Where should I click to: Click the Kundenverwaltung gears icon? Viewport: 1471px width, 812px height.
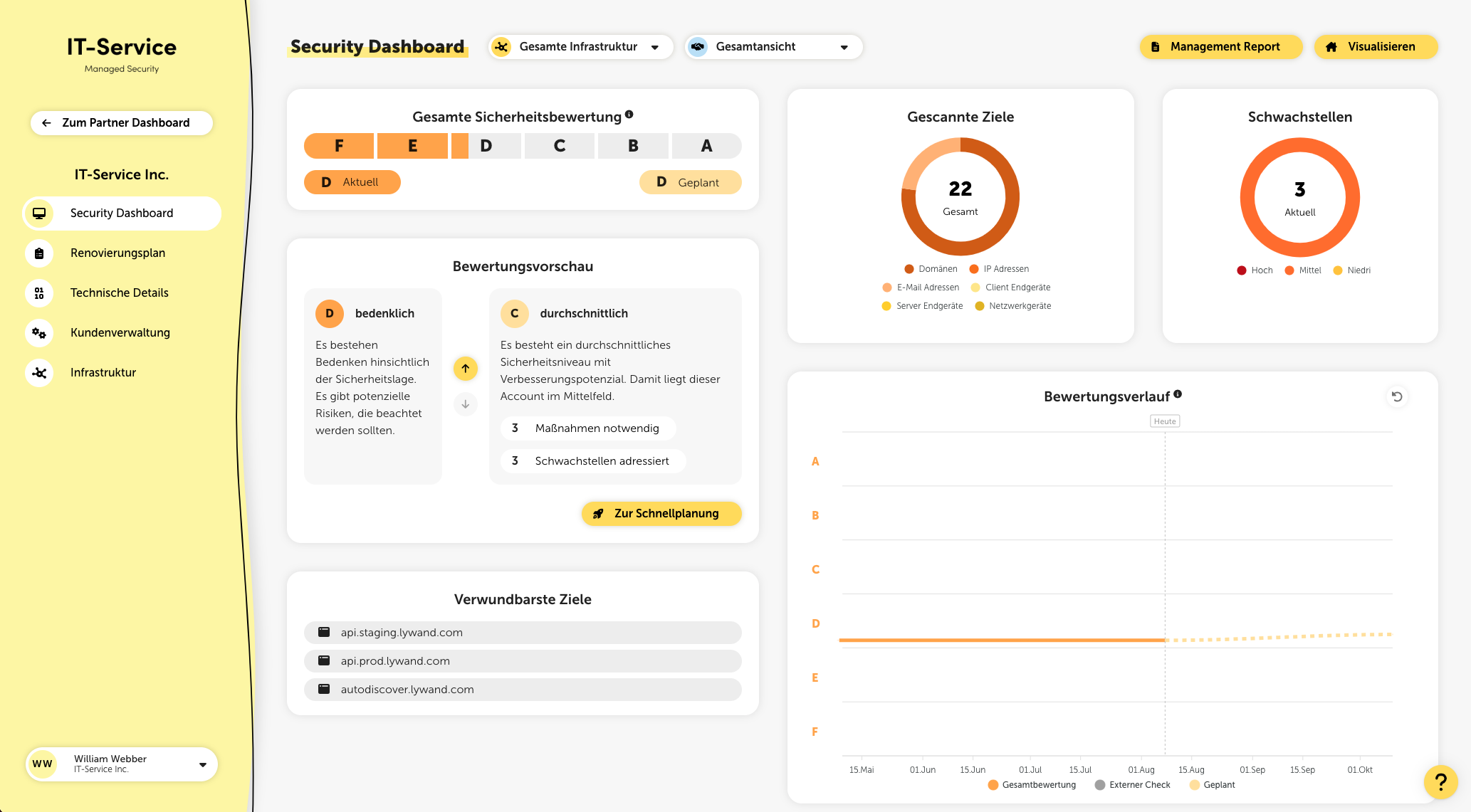coord(39,333)
